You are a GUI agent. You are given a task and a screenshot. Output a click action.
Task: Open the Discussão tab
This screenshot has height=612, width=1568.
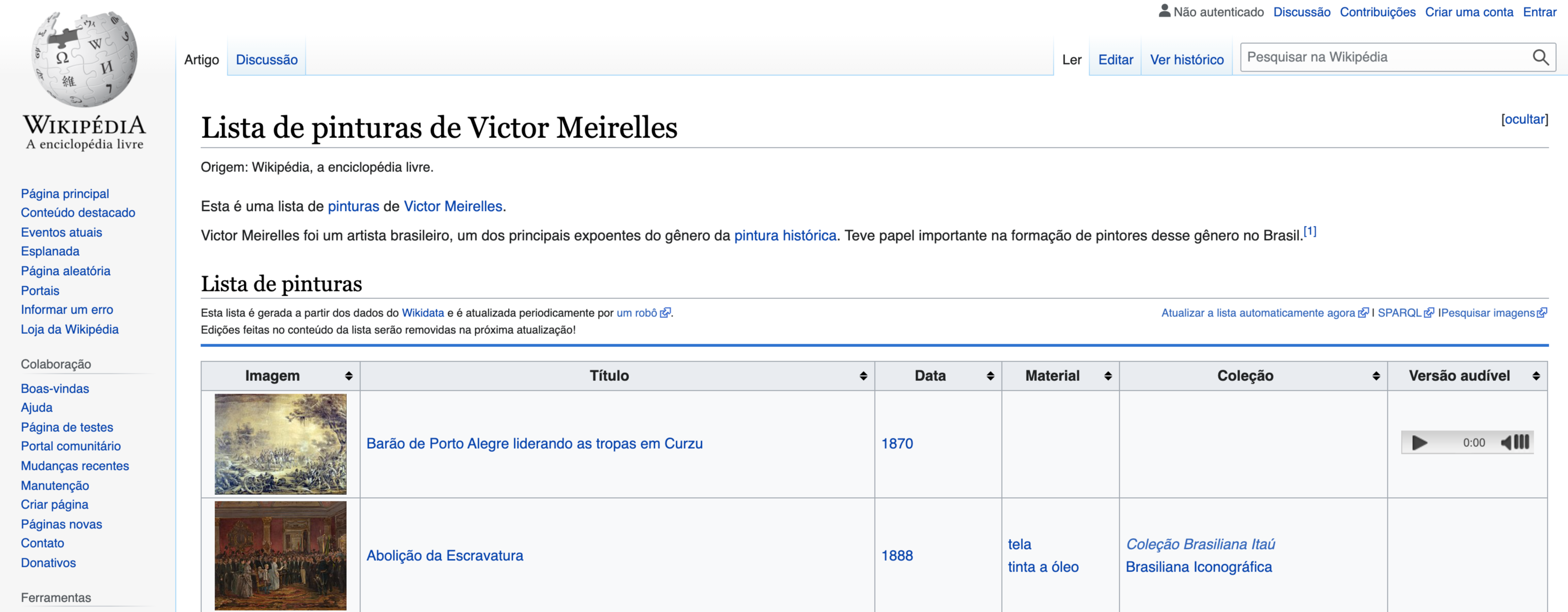pyautogui.click(x=267, y=60)
